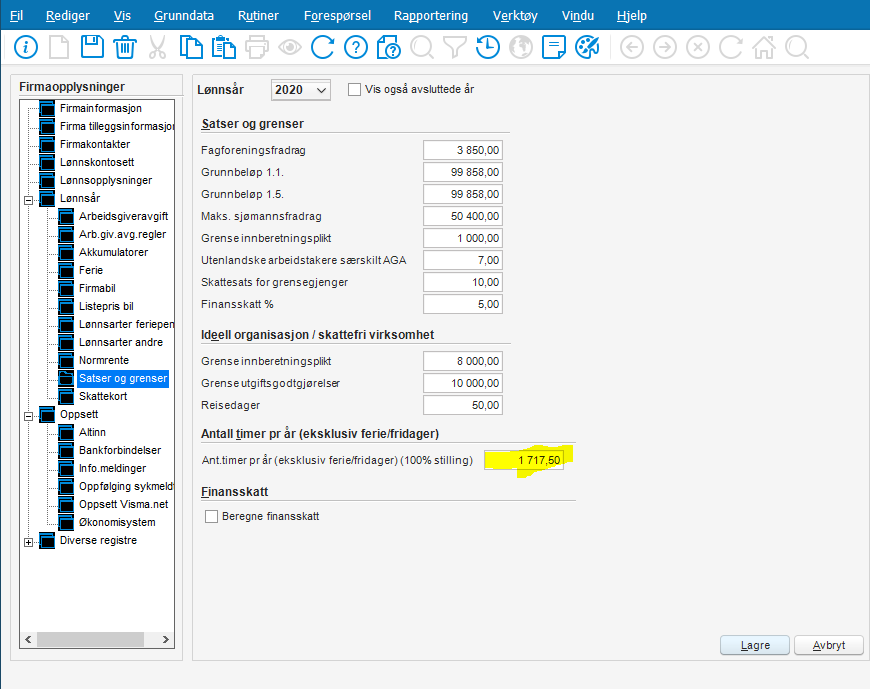870x689 pixels.
Task: Click the Maks. sjømannsfradrag value field
Action: (463, 216)
